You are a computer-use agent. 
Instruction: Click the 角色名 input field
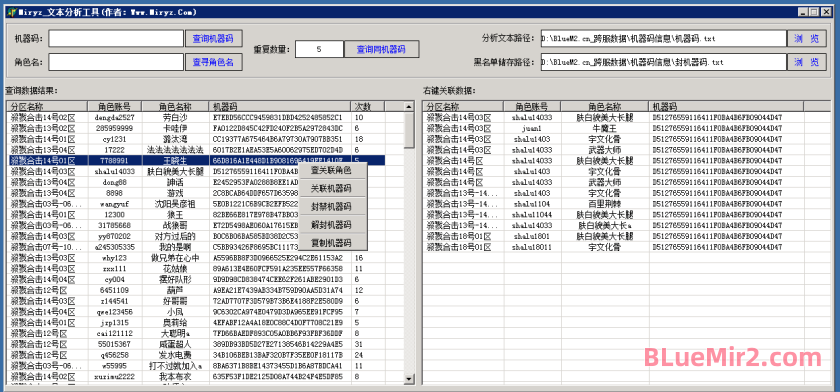(116, 62)
